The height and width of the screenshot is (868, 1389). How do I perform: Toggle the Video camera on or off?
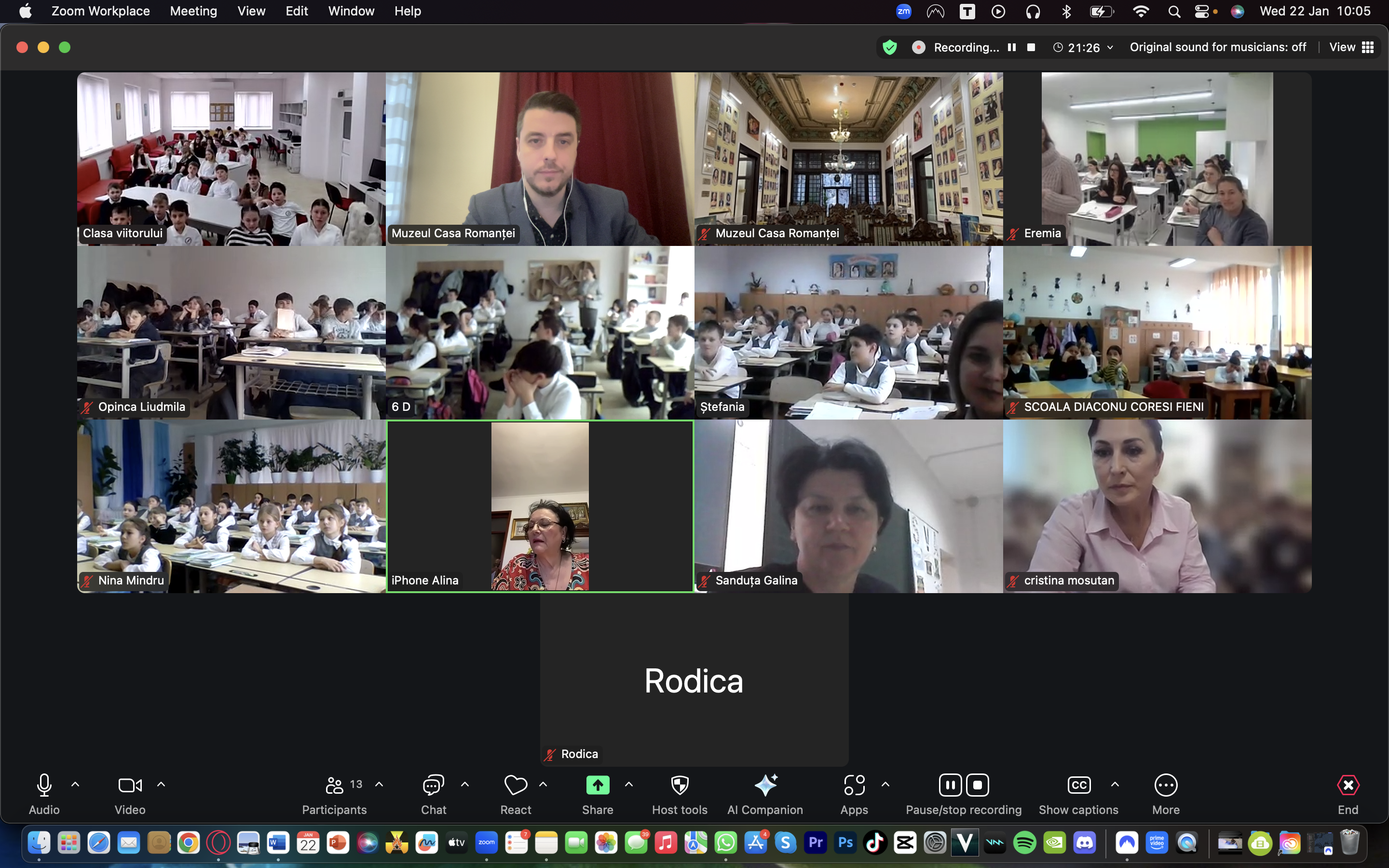[130, 786]
